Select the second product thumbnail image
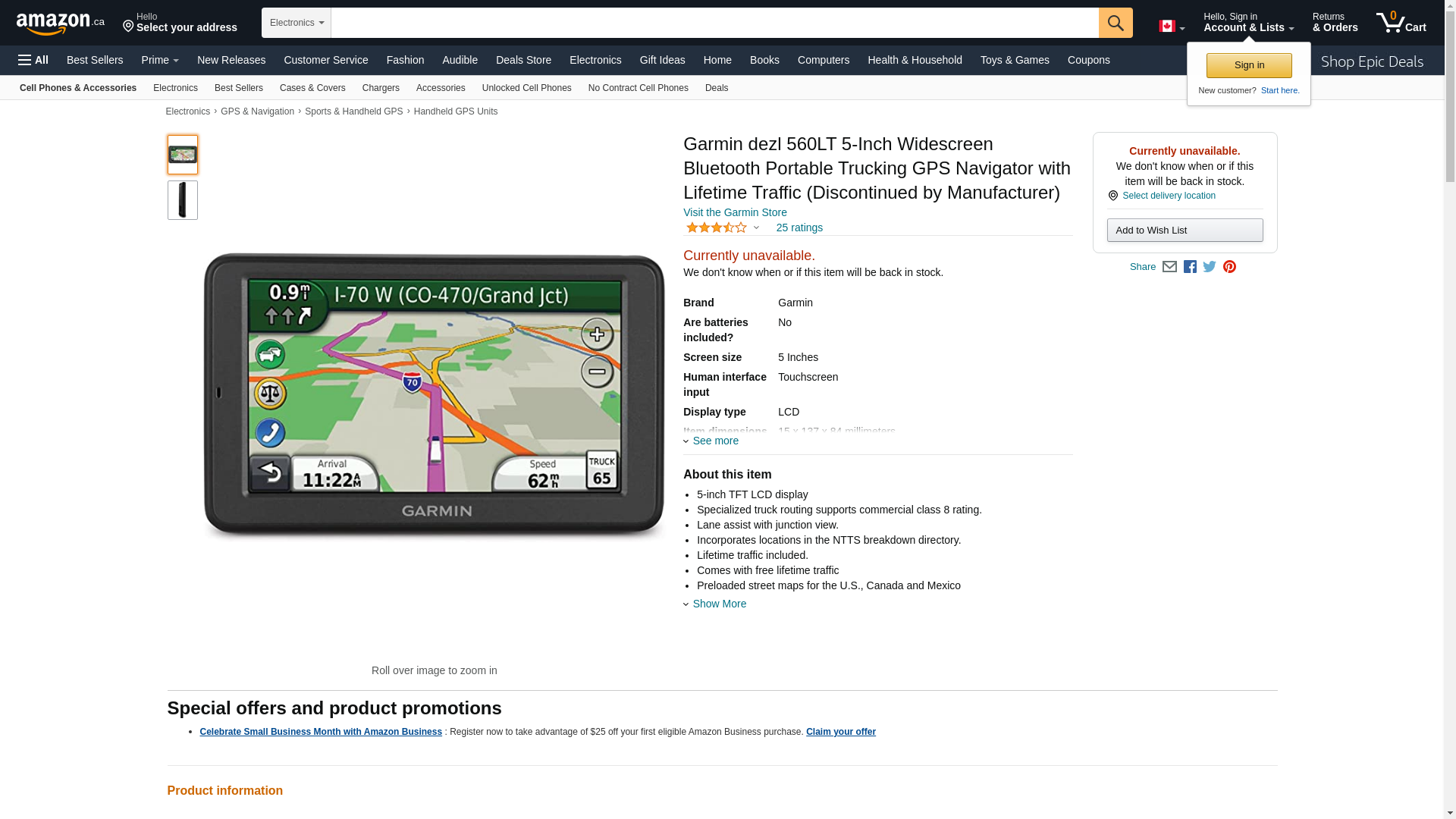 tap(183, 200)
